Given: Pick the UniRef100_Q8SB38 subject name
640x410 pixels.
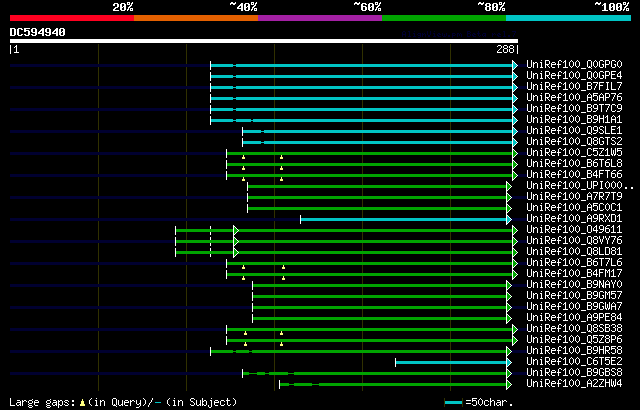Looking at the screenshot, I should pyautogui.click(x=574, y=329).
